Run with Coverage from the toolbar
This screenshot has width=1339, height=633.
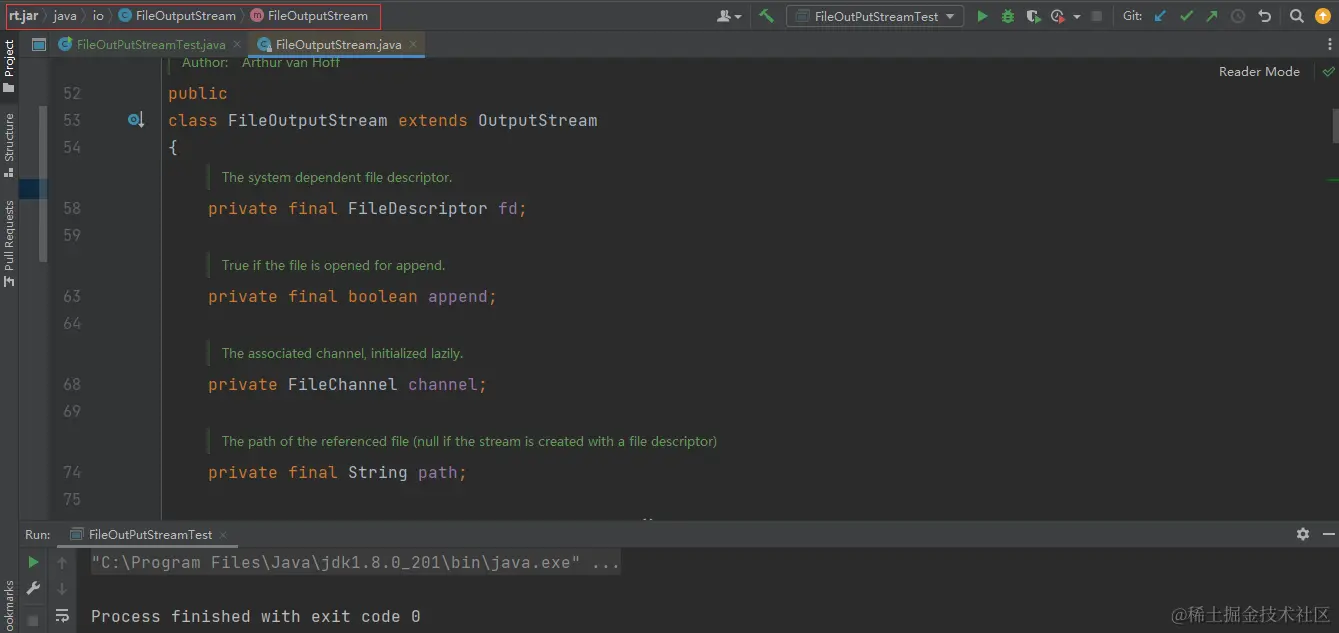click(x=1032, y=16)
